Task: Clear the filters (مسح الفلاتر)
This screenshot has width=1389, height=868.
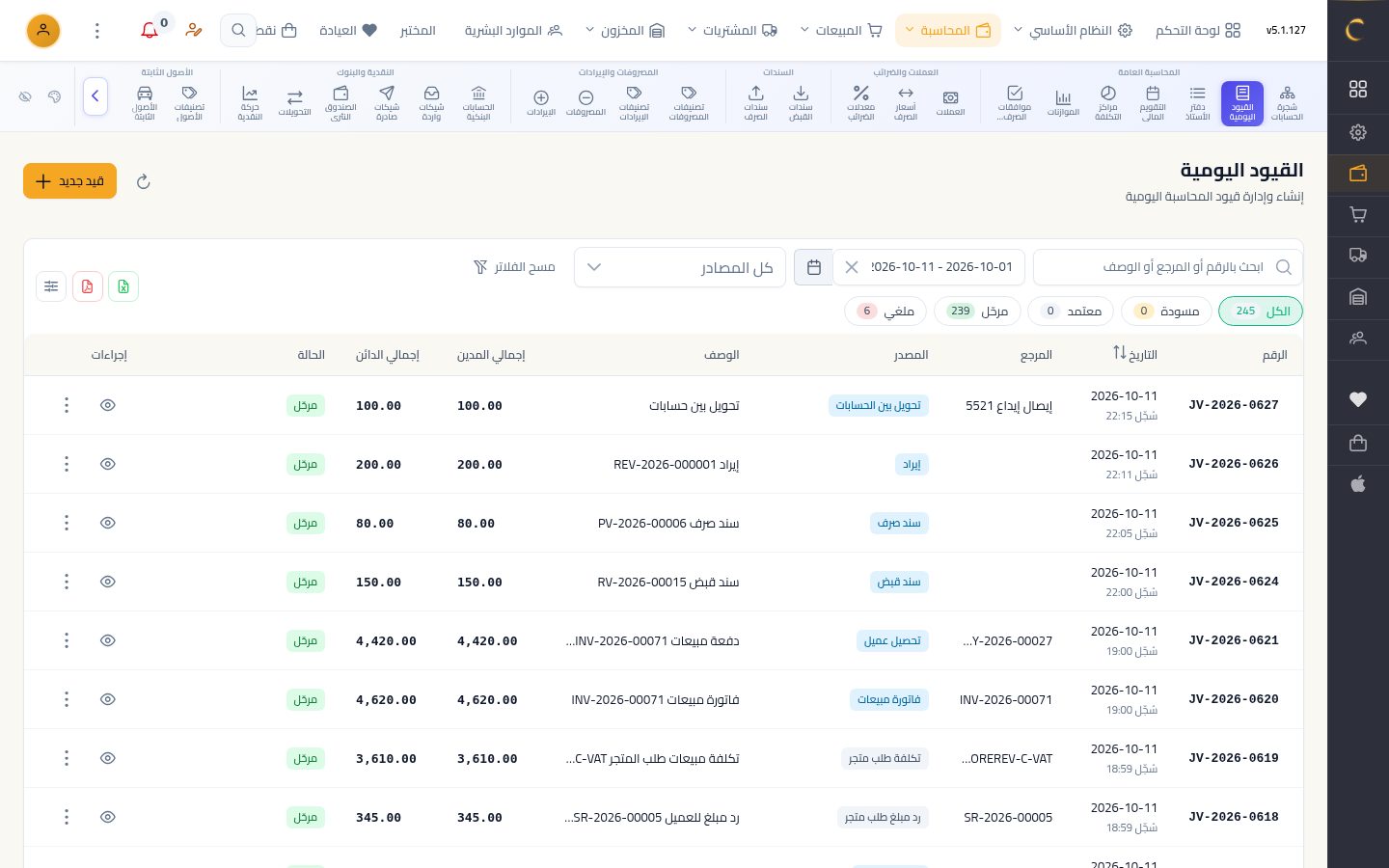Action: (x=515, y=267)
